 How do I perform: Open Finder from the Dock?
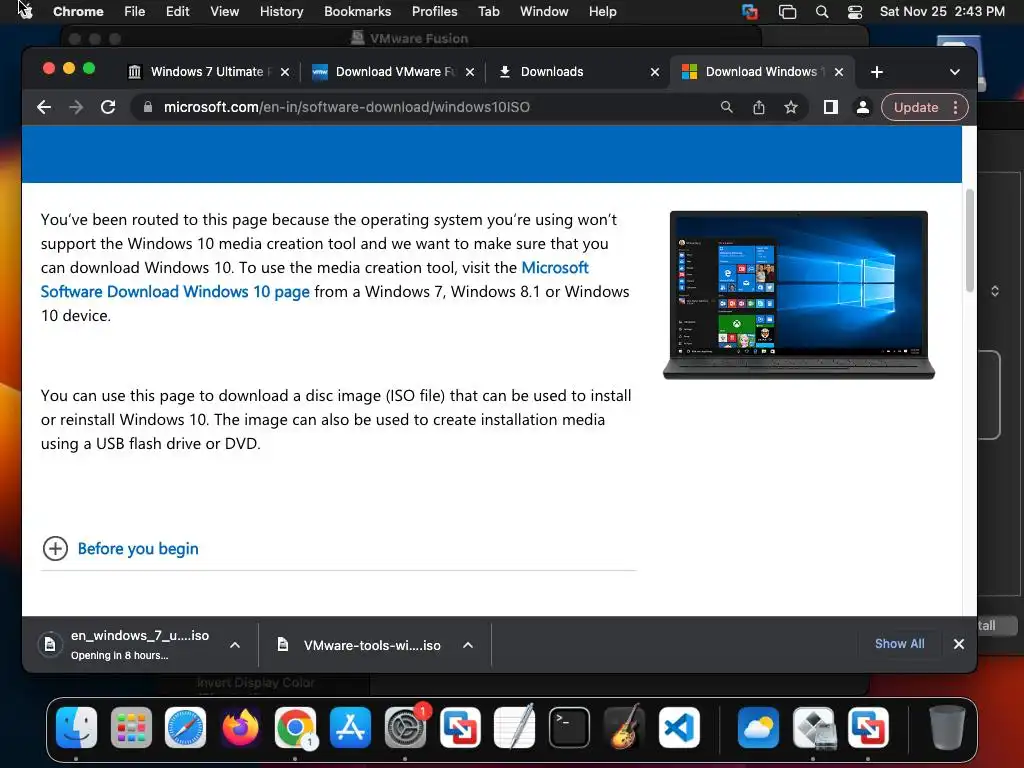point(76,727)
